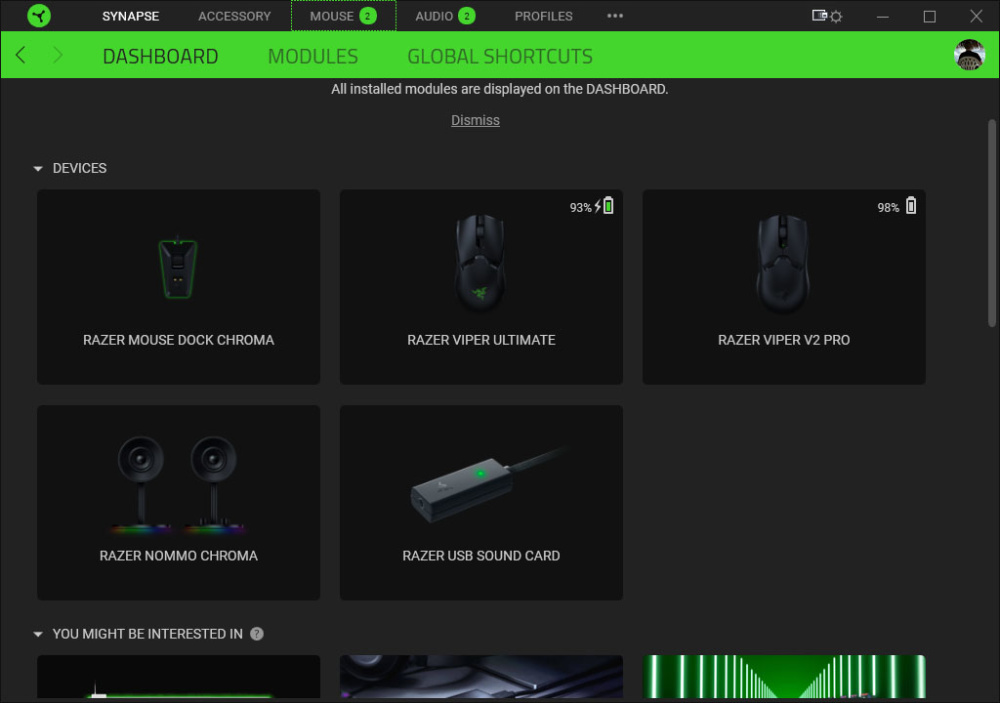The height and width of the screenshot is (703, 1000).
Task: Click the Razer Viper V2 Pro label
Action: 784,340
